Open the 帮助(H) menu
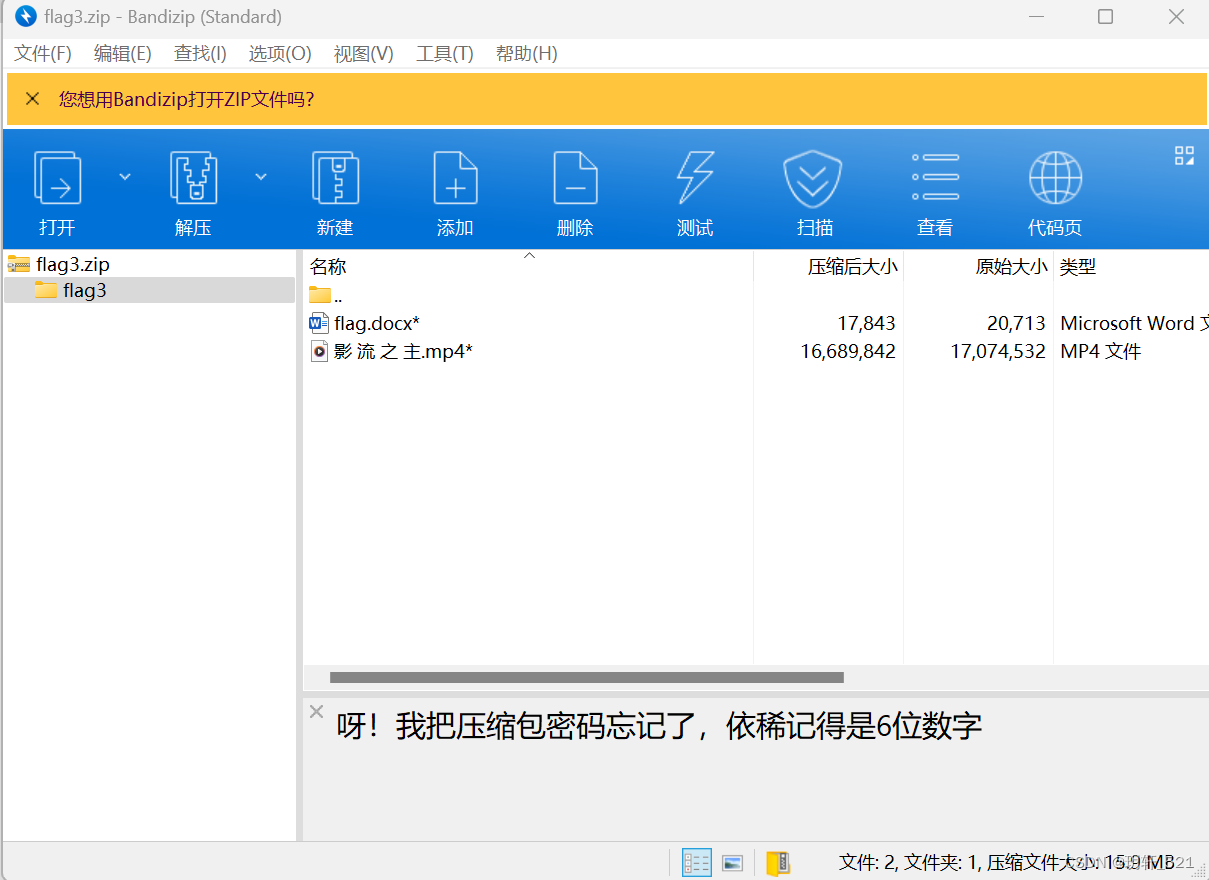Screen dimensions: 1209x880 pyautogui.click(x=526, y=54)
